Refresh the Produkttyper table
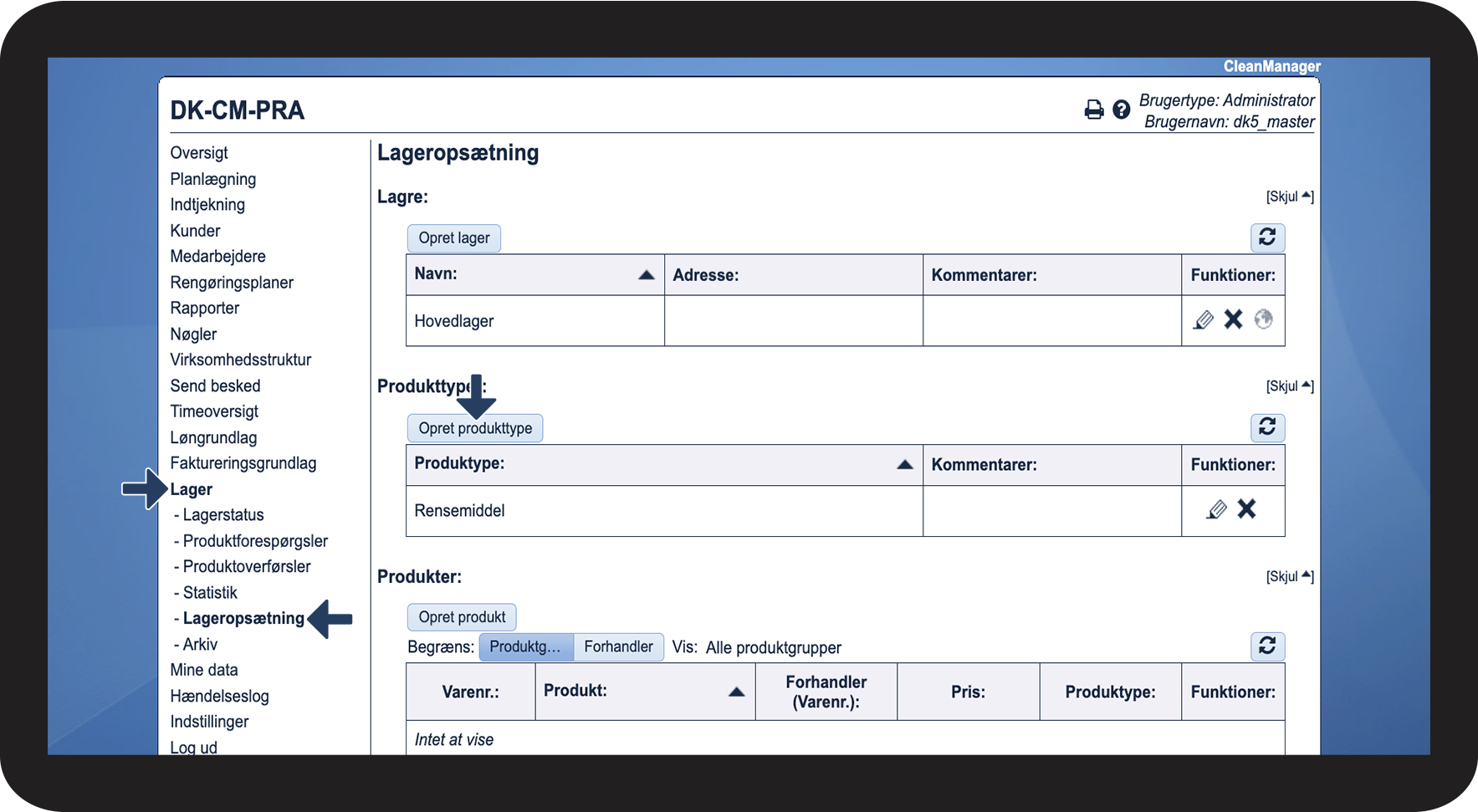Viewport: 1478px width, 812px height. pyautogui.click(x=1267, y=427)
